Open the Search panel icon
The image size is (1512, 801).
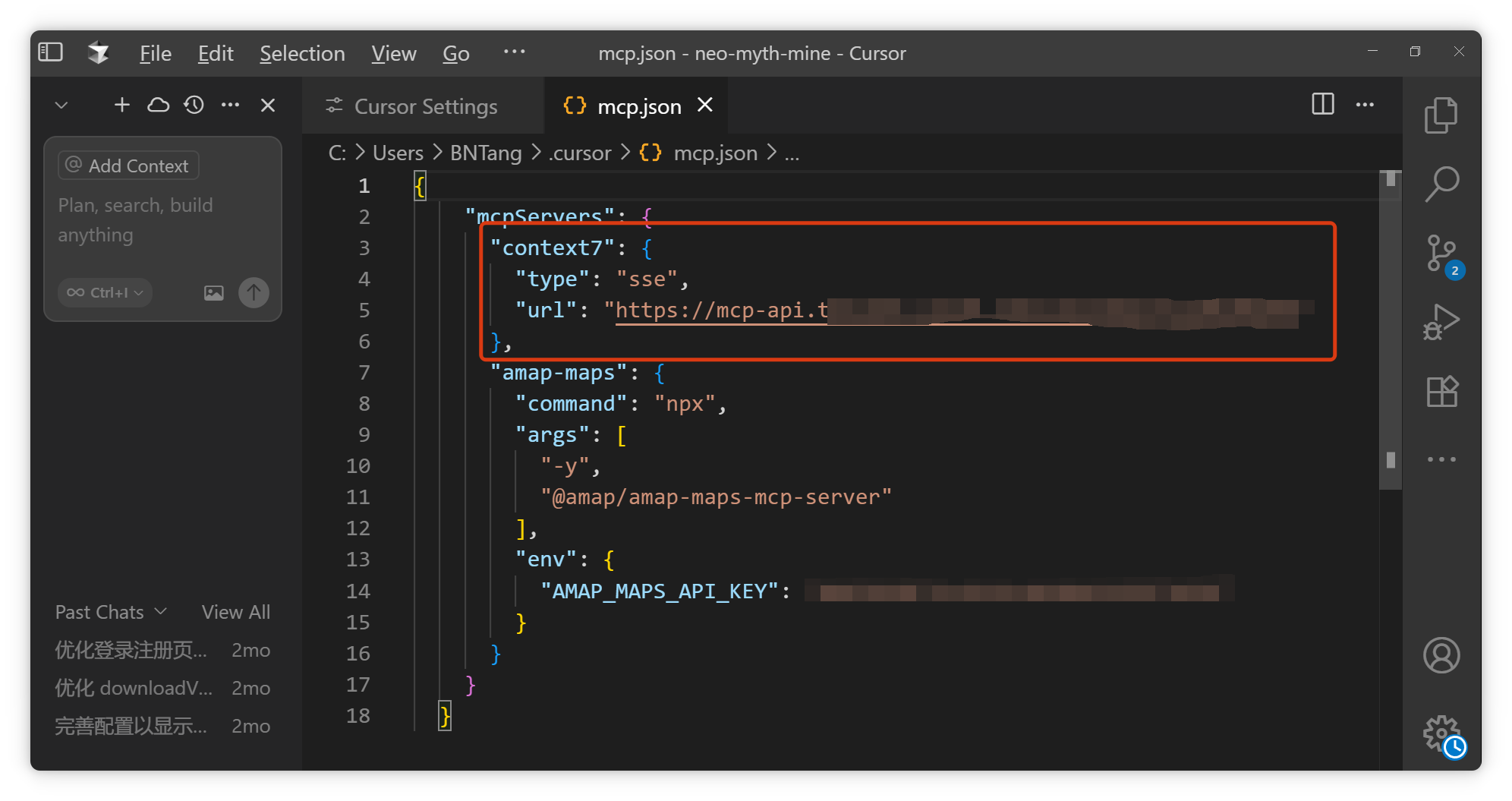pos(1441,184)
